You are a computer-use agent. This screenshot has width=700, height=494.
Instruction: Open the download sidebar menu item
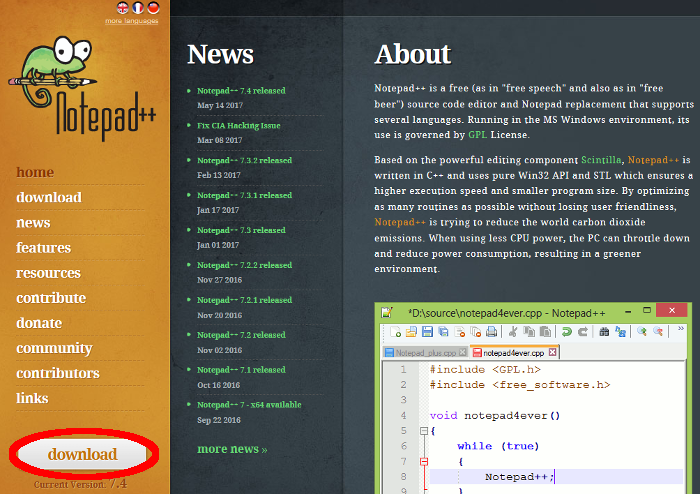tap(49, 197)
